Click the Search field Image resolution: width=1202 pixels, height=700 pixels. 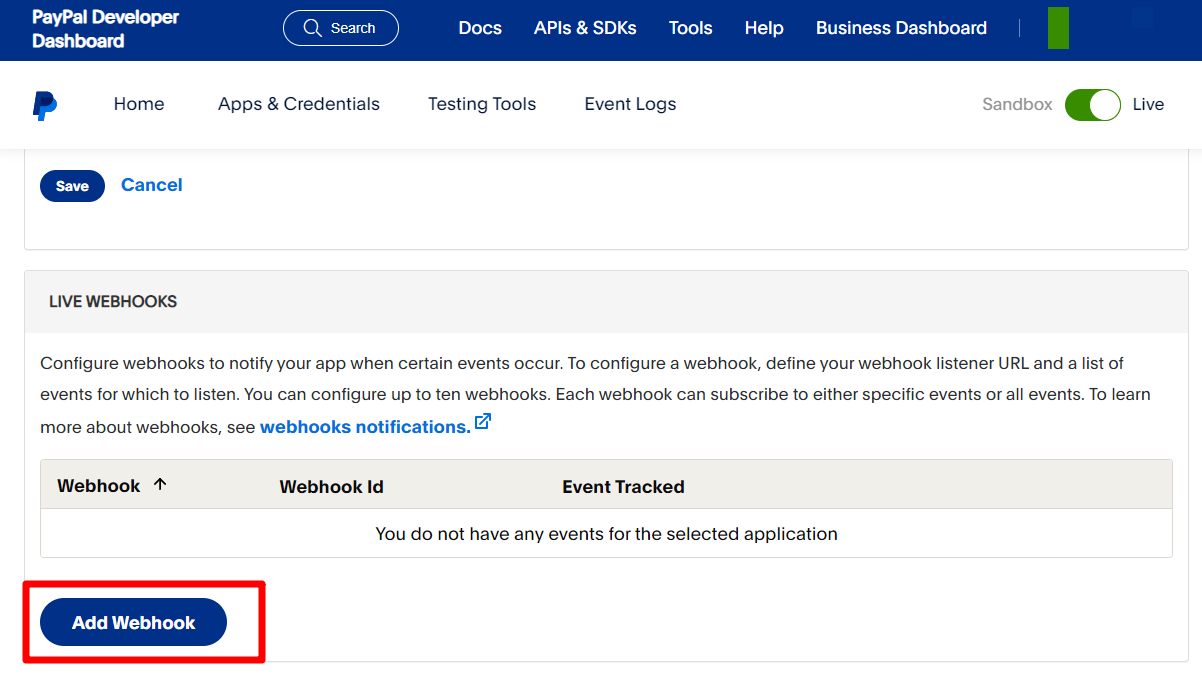(x=341, y=28)
